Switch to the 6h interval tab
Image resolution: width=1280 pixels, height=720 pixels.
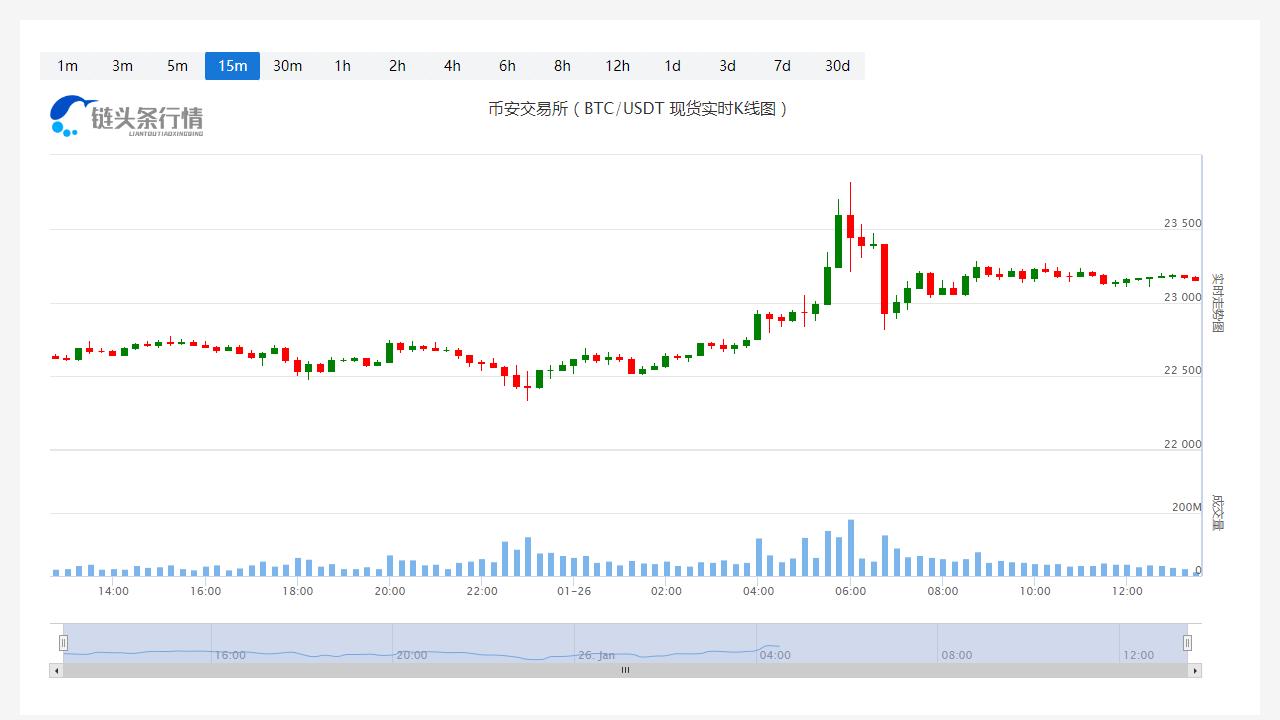click(x=507, y=66)
